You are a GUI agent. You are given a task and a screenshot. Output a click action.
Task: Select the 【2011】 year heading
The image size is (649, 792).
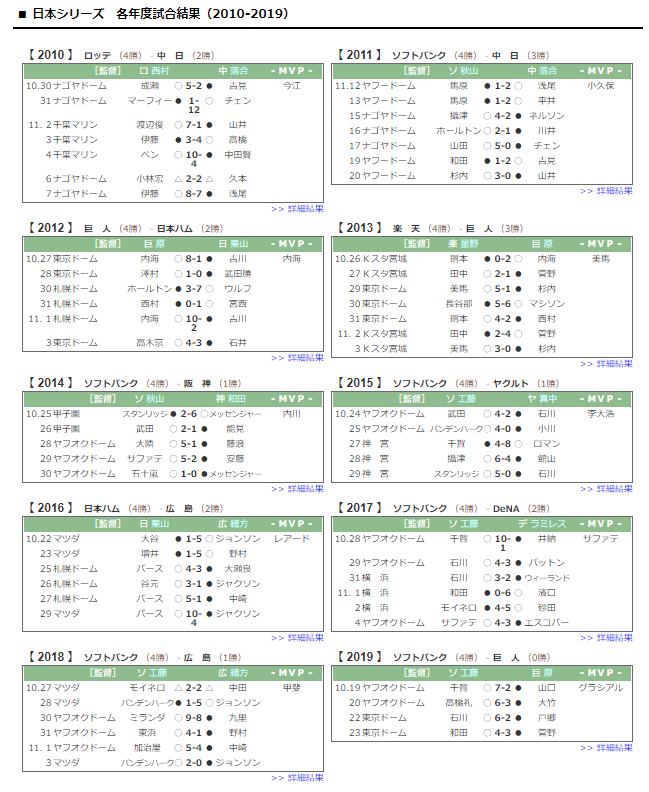click(360, 55)
